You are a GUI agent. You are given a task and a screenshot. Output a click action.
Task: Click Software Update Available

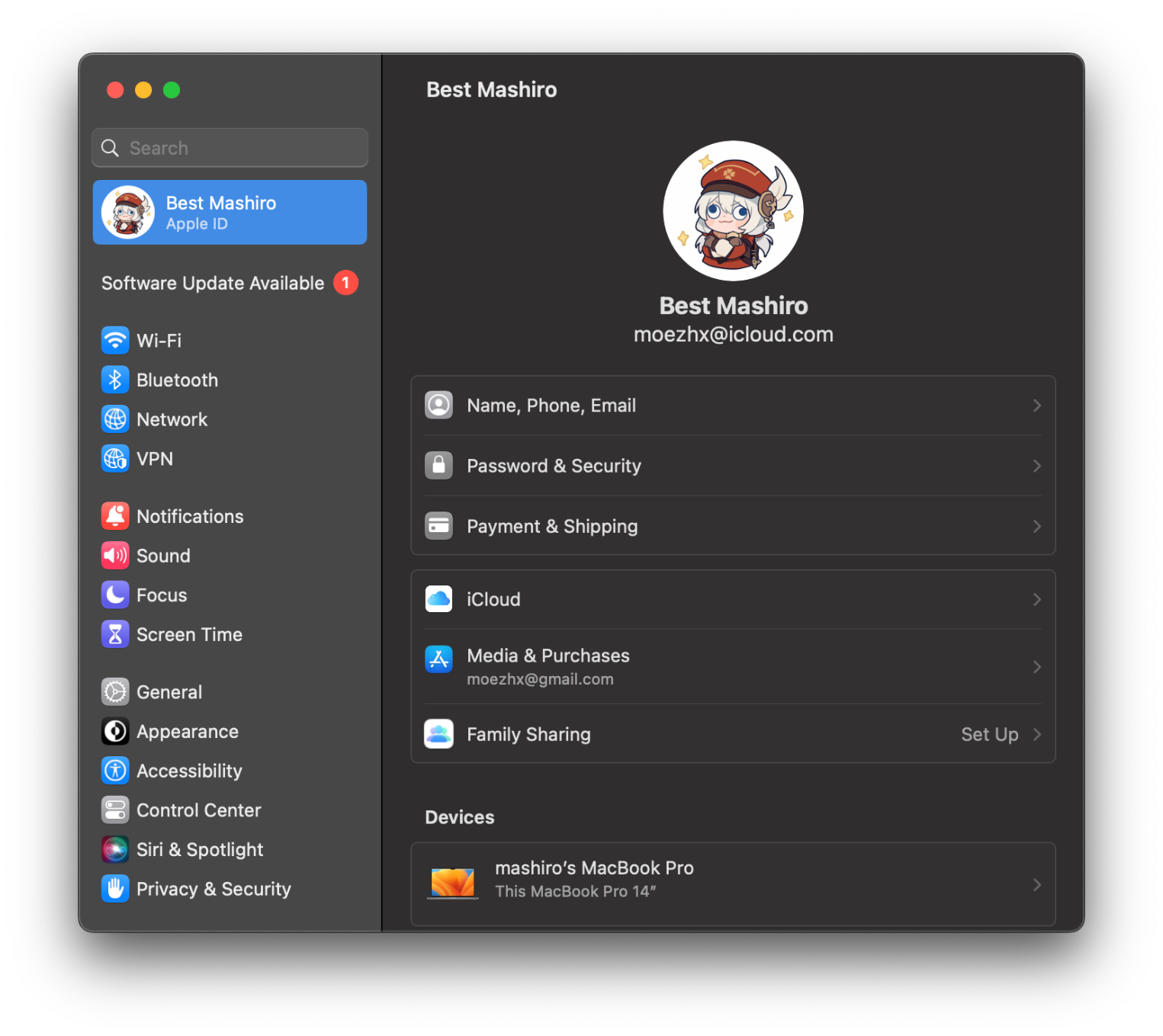pos(213,283)
